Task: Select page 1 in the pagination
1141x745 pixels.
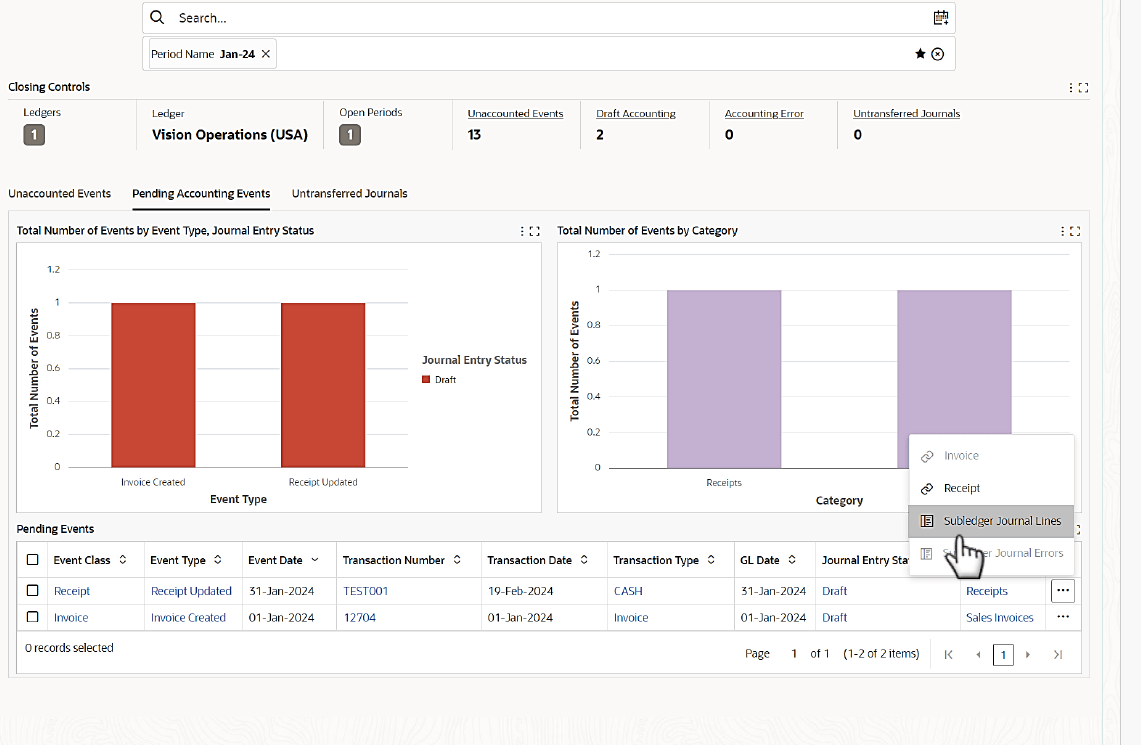Action: tap(1003, 654)
